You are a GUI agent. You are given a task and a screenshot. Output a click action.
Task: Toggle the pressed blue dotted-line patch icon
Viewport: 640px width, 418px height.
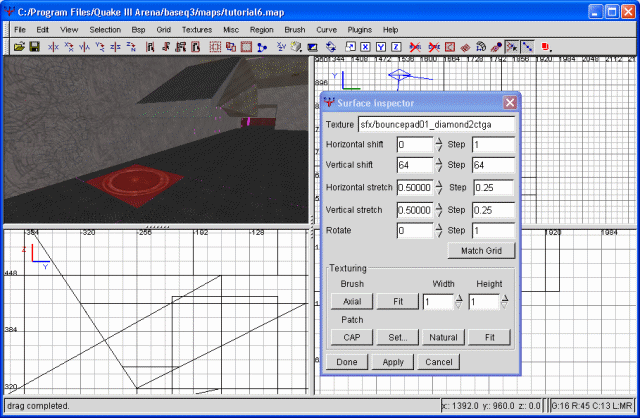(527, 47)
